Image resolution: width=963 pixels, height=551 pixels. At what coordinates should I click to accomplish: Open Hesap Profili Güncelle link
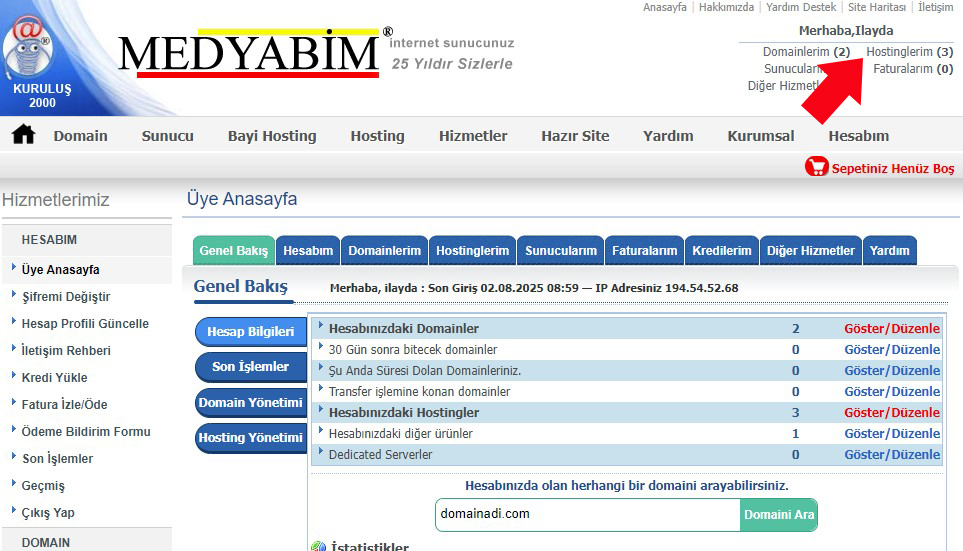coord(85,324)
